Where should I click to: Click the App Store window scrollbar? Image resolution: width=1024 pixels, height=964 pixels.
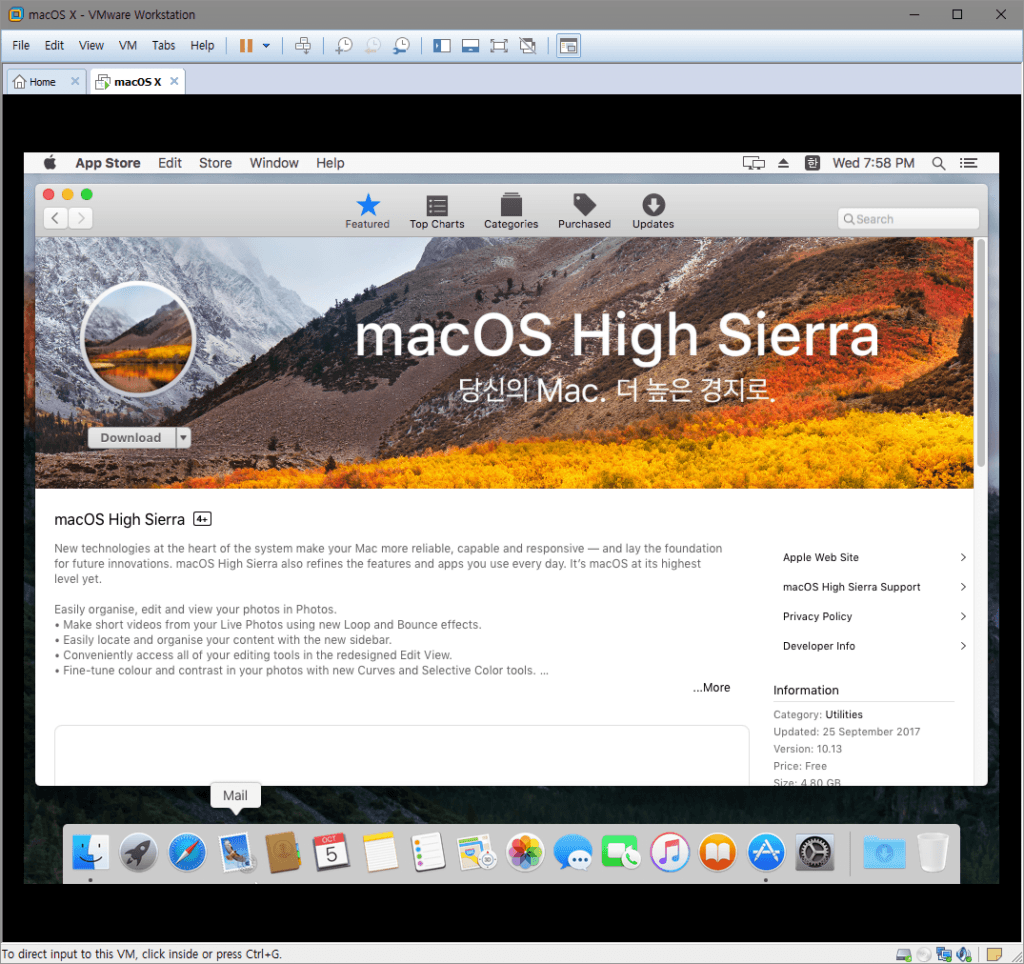click(x=981, y=353)
